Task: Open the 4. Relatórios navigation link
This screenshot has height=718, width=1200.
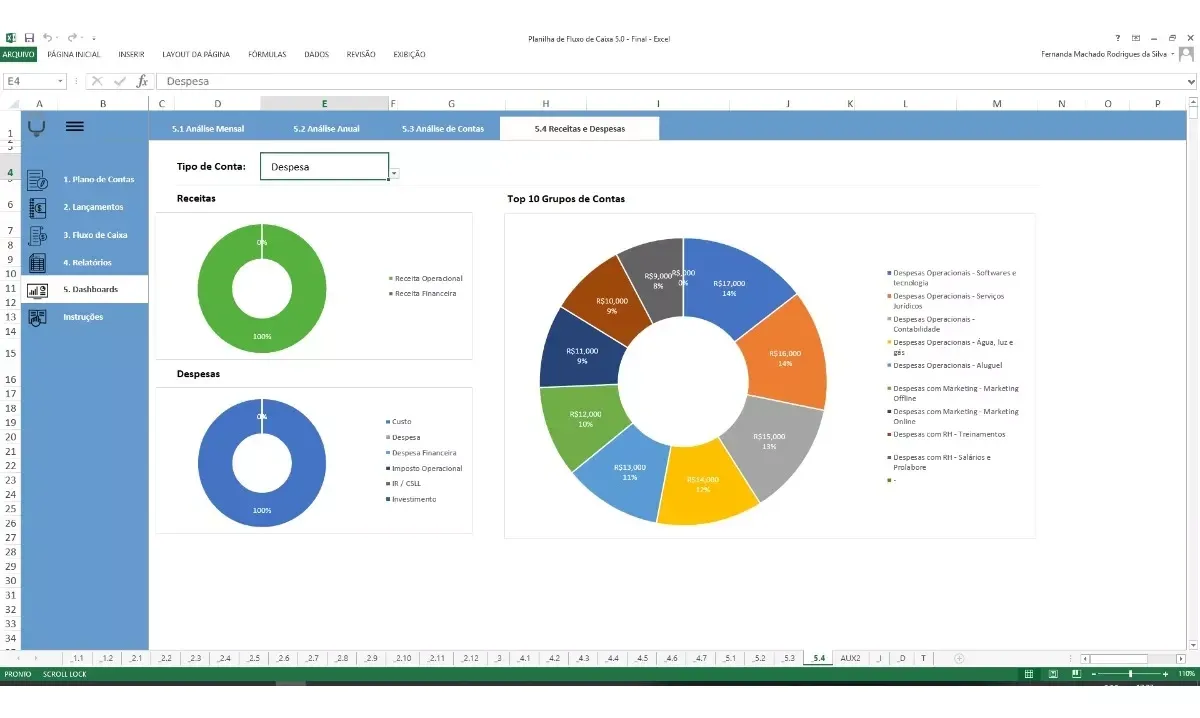Action: [x=87, y=262]
